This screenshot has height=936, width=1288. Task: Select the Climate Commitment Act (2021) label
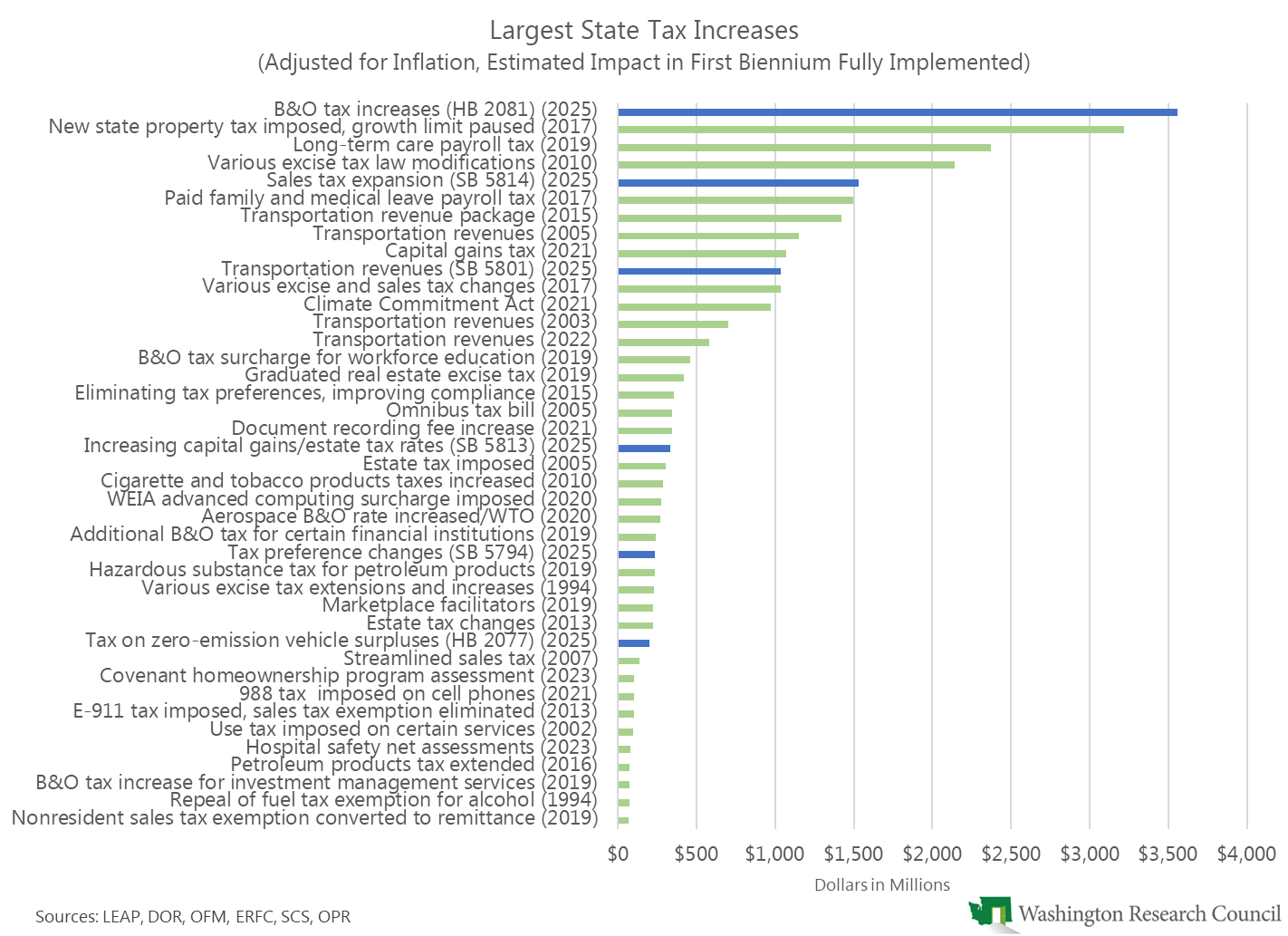(450, 304)
